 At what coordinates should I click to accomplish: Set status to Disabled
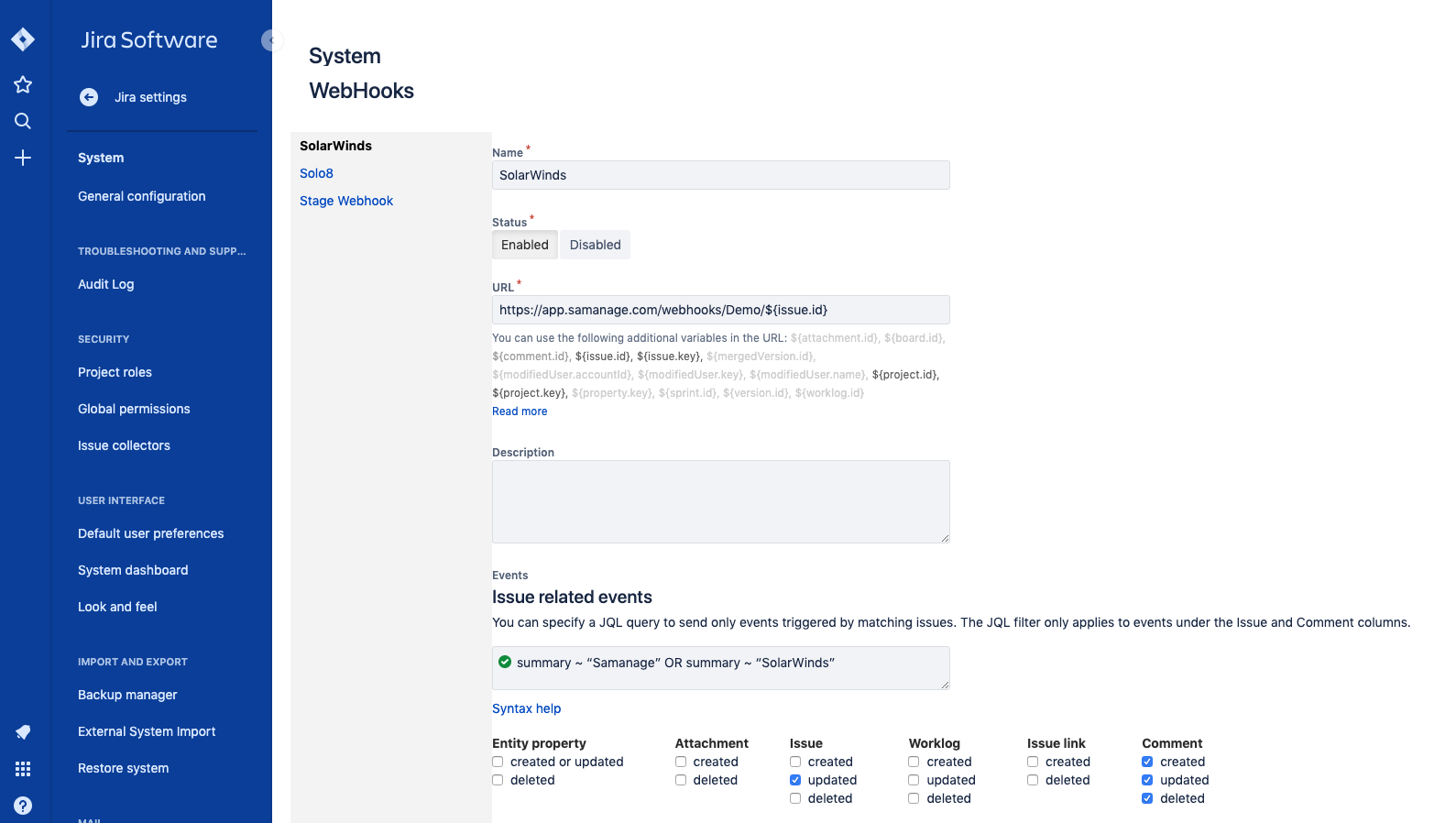pyautogui.click(x=595, y=245)
